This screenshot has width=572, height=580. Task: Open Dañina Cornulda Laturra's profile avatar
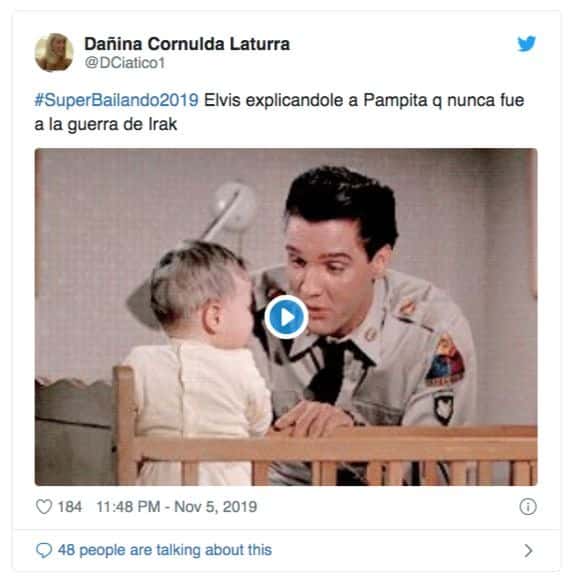54,52
